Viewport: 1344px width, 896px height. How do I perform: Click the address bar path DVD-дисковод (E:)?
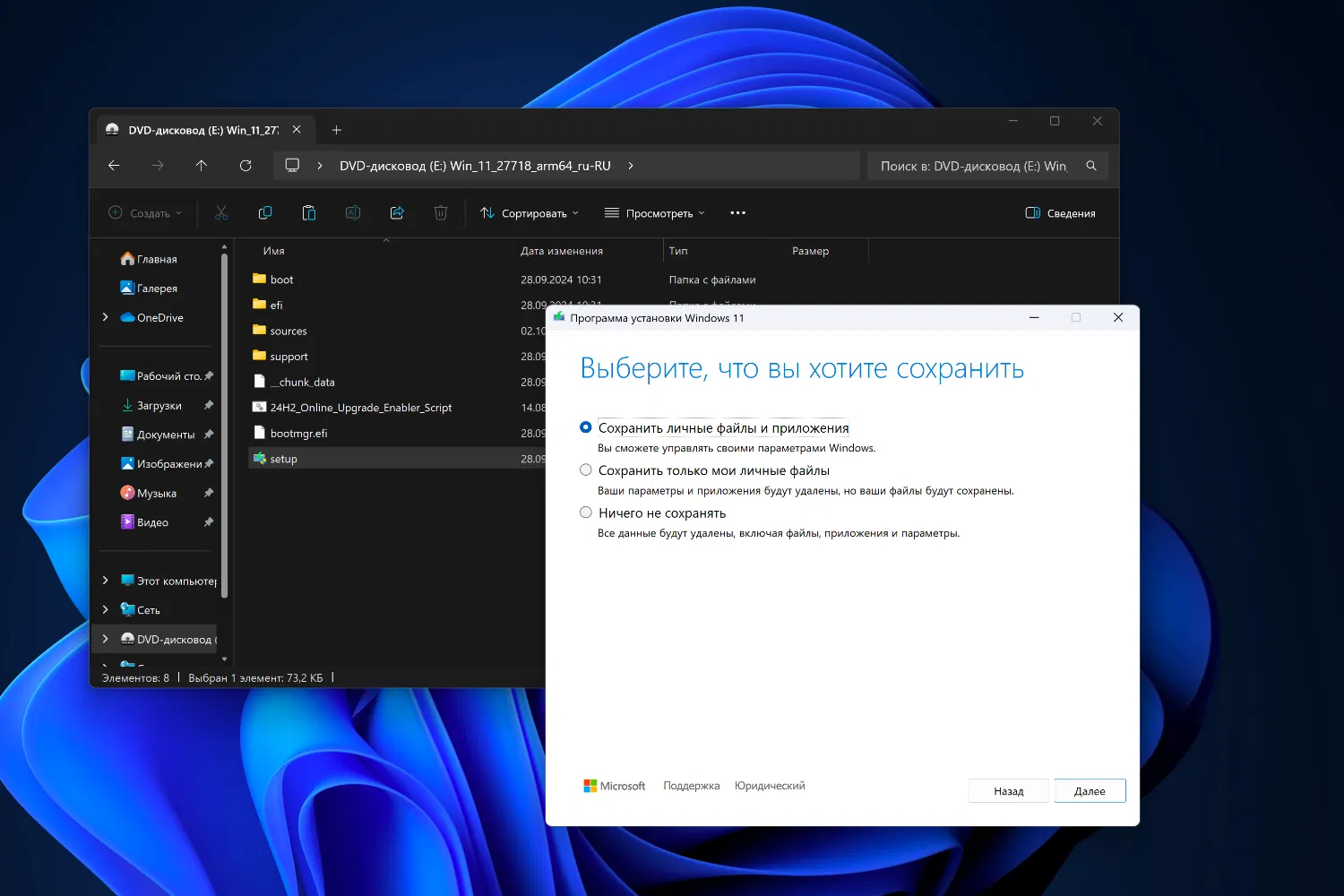tap(475, 166)
